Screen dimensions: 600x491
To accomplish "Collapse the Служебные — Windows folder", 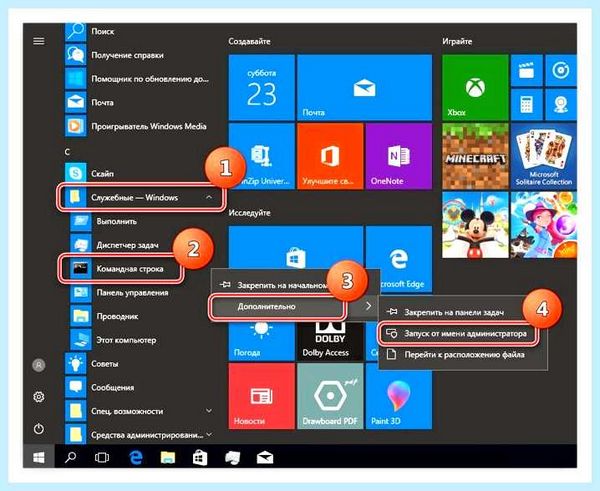I will pyautogui.click(x=141, y=197).
